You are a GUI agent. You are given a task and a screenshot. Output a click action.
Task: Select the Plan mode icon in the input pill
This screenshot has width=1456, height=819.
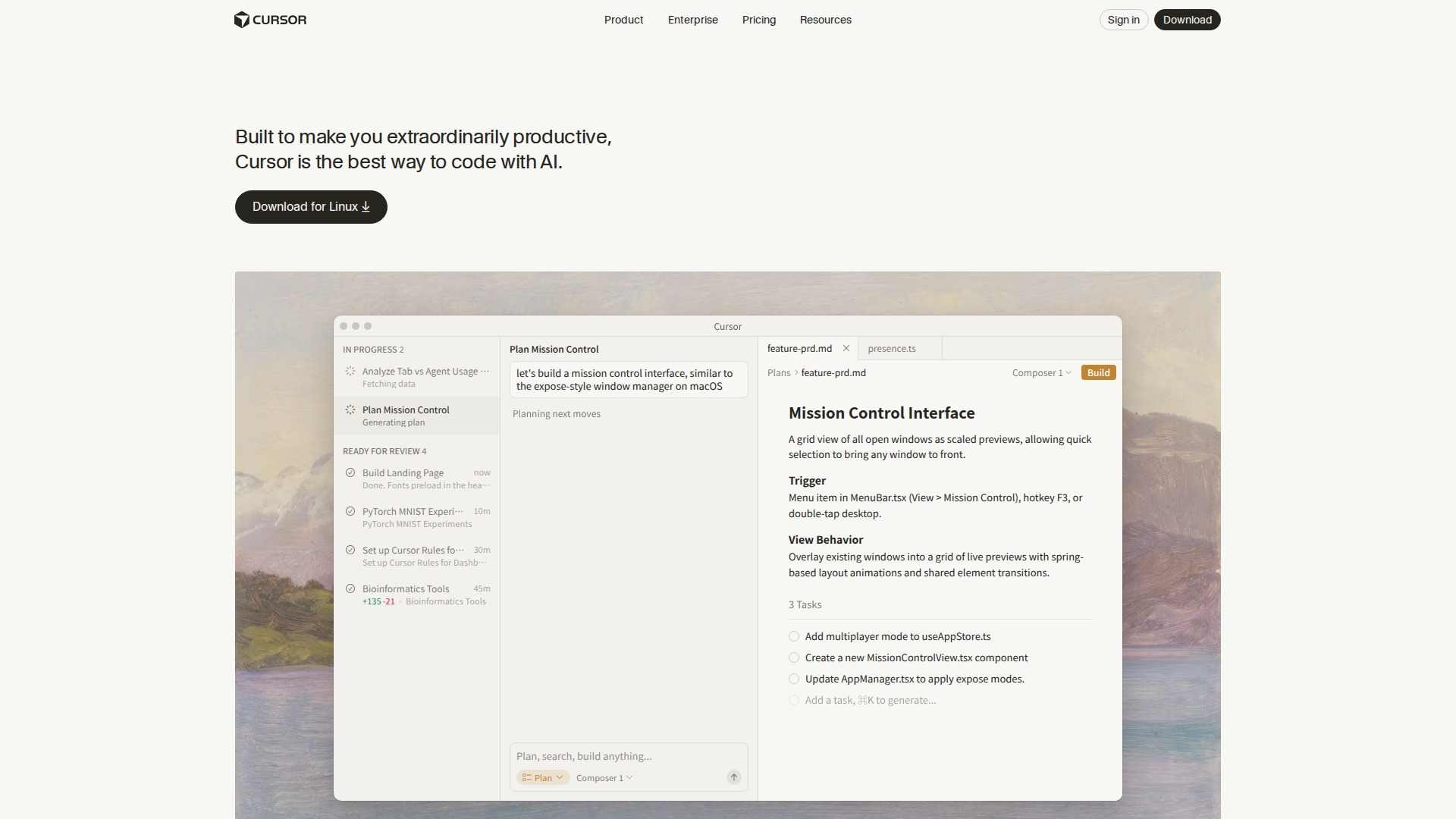(526, 777)
